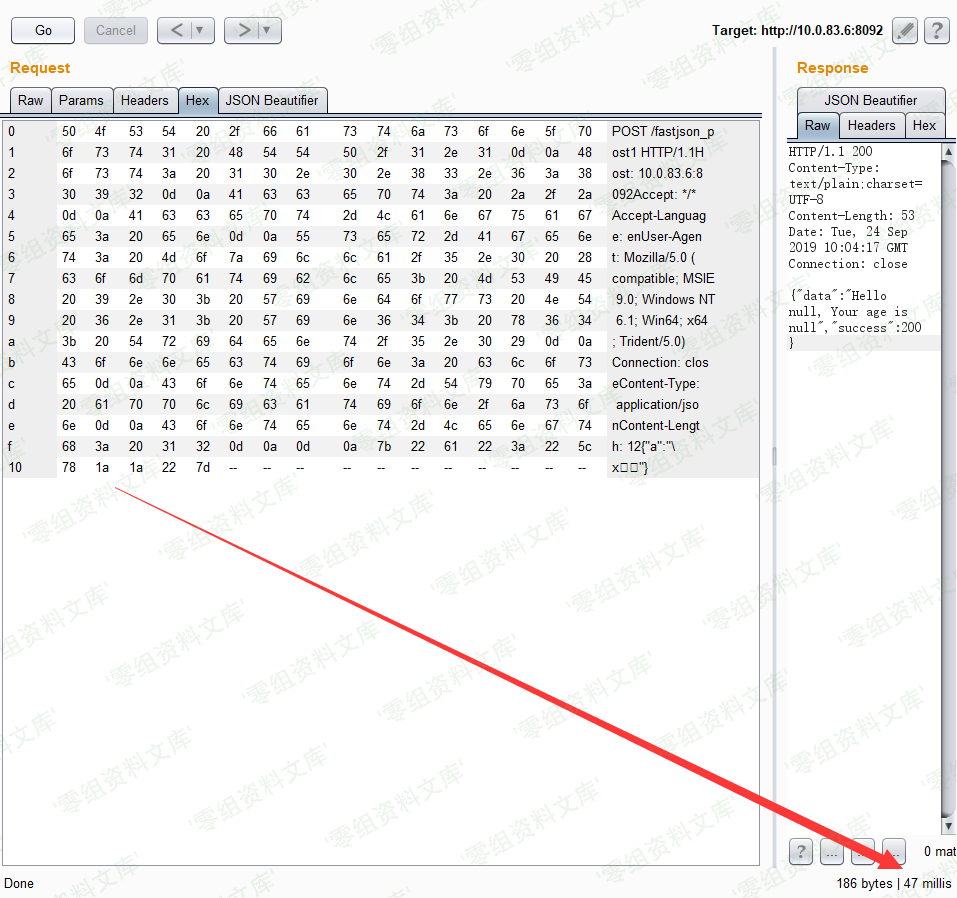This screenshot has height=898, width=957.
Task: Open request JSON Beautifier tab
Action: [x=272, y=100]
